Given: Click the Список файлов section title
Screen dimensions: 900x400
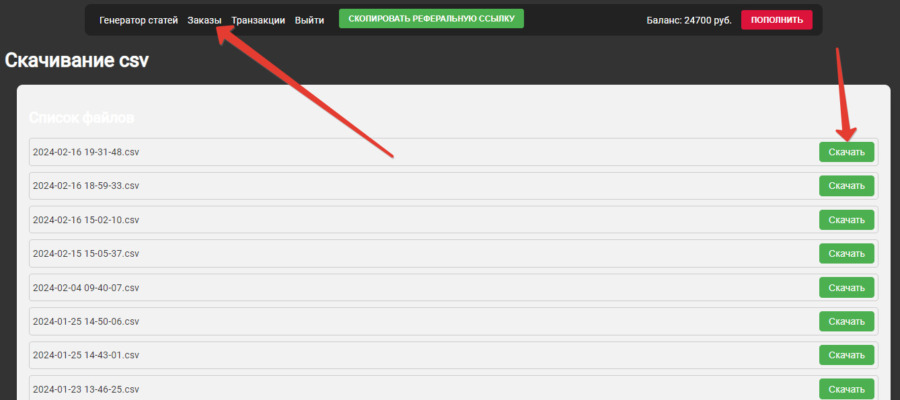Looking at the screenshot, I should coord(82,118).
